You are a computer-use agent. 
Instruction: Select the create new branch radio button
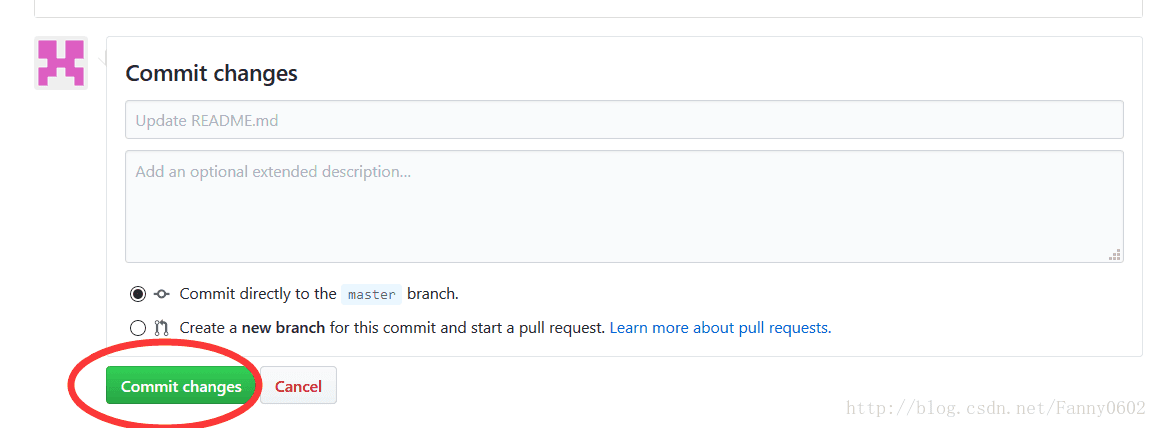(x=138, y=327)
